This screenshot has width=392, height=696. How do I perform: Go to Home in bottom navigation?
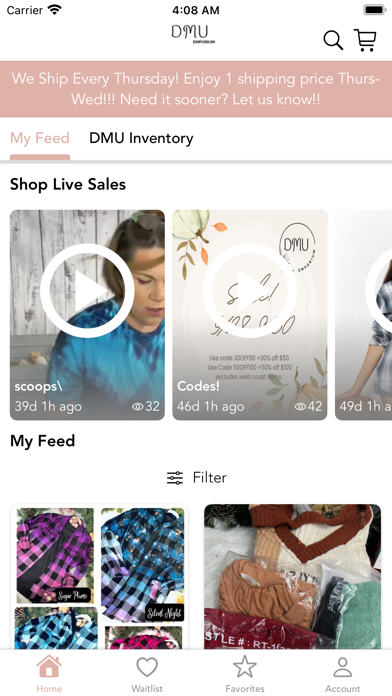[x=49, y=673]
